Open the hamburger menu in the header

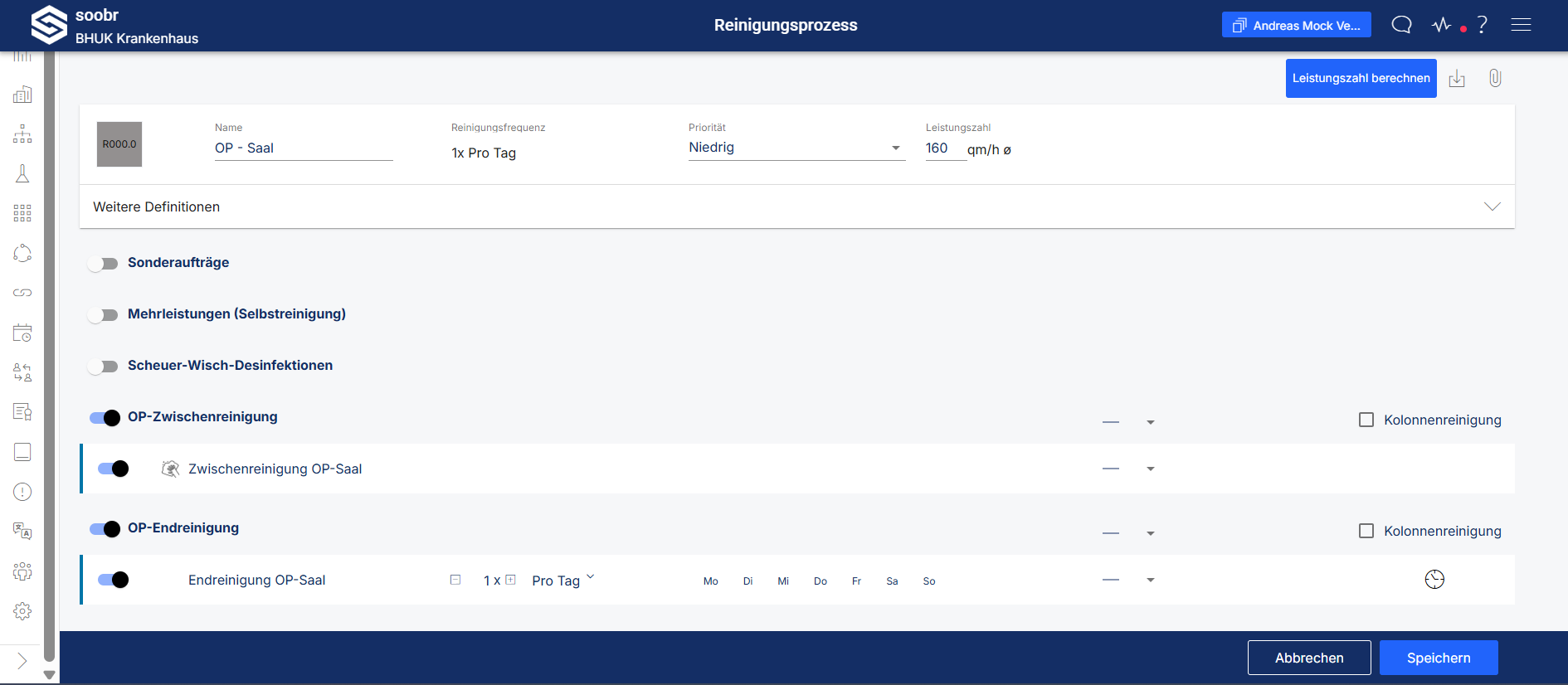[1521, 25]
